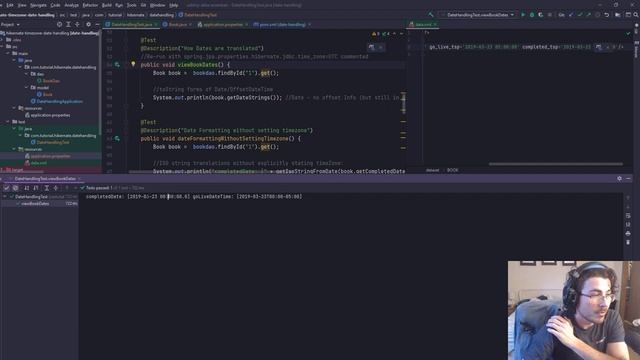Run with coverage icon in toolbar

(541, 15)
